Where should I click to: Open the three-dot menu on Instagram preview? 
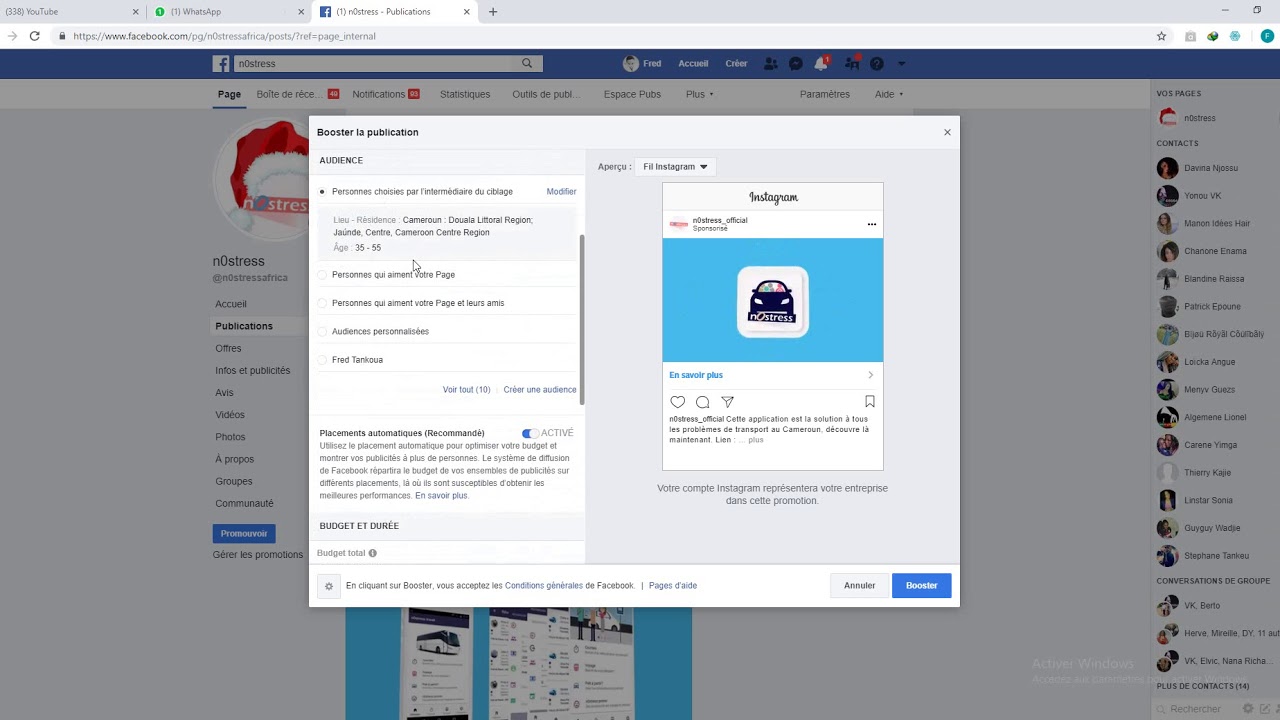[x=872, y=224]
